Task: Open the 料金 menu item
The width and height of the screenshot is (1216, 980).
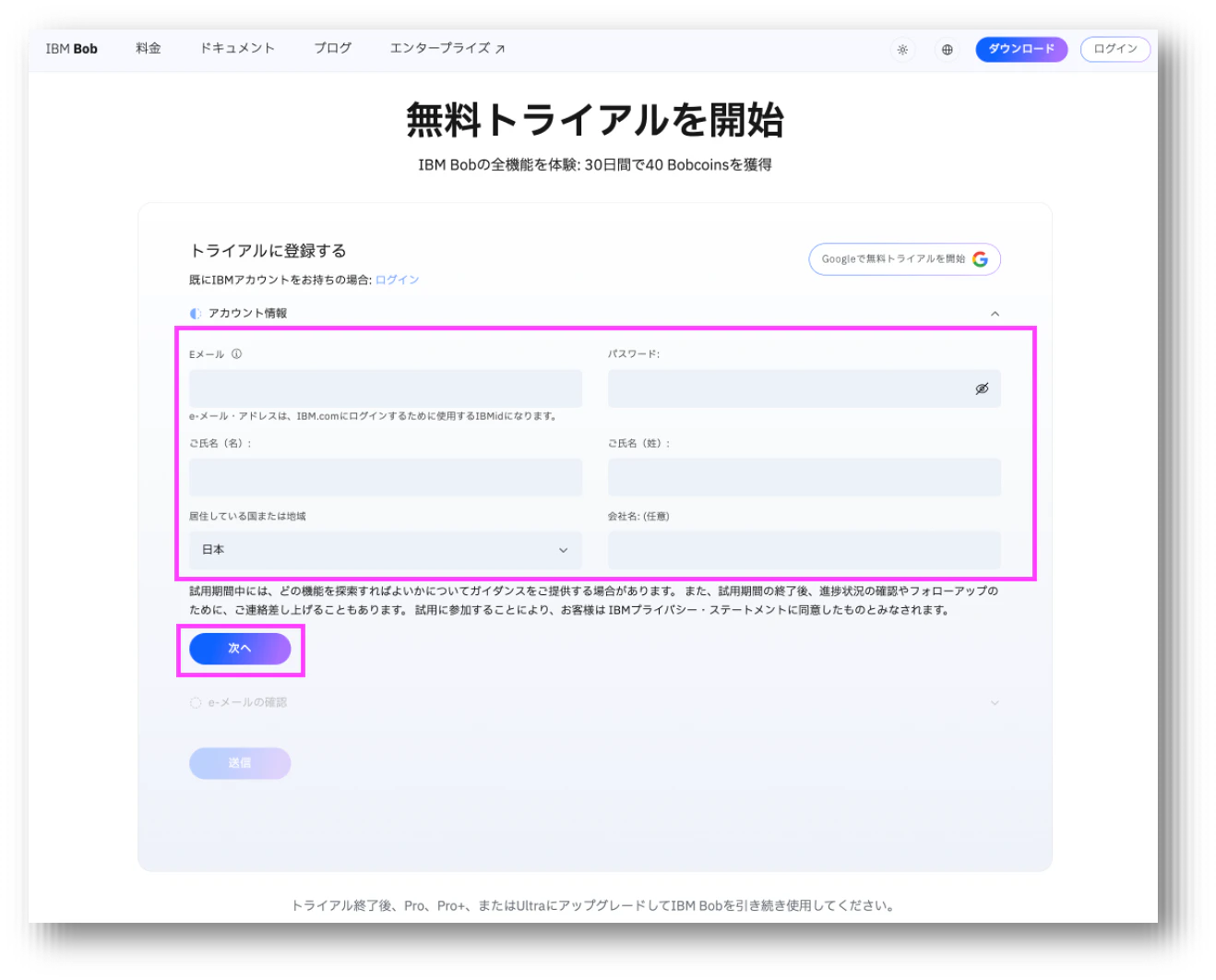Action: (x=149, y=49)
